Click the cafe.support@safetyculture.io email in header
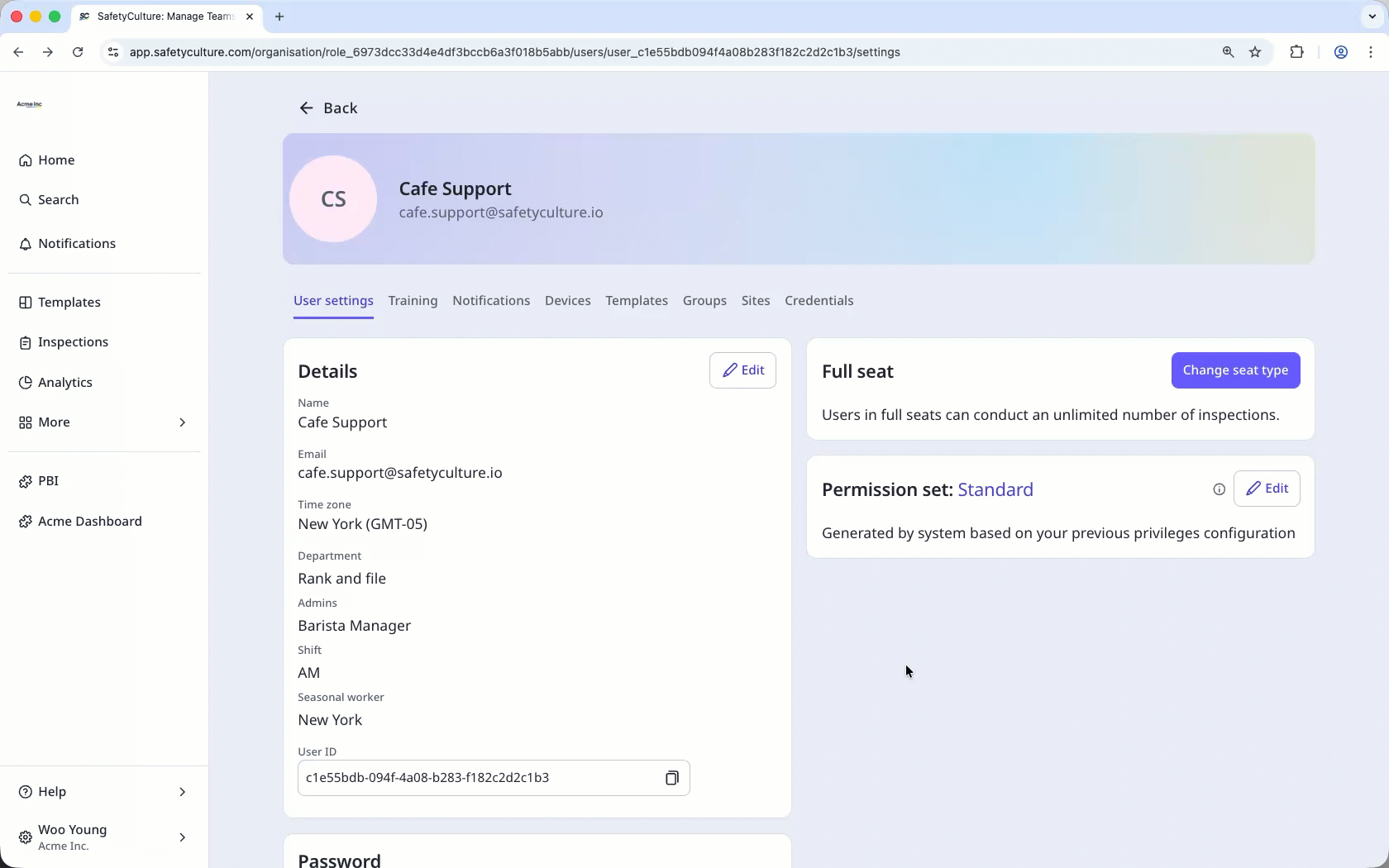The image size is (1389, 868). [x=501, y=212]
